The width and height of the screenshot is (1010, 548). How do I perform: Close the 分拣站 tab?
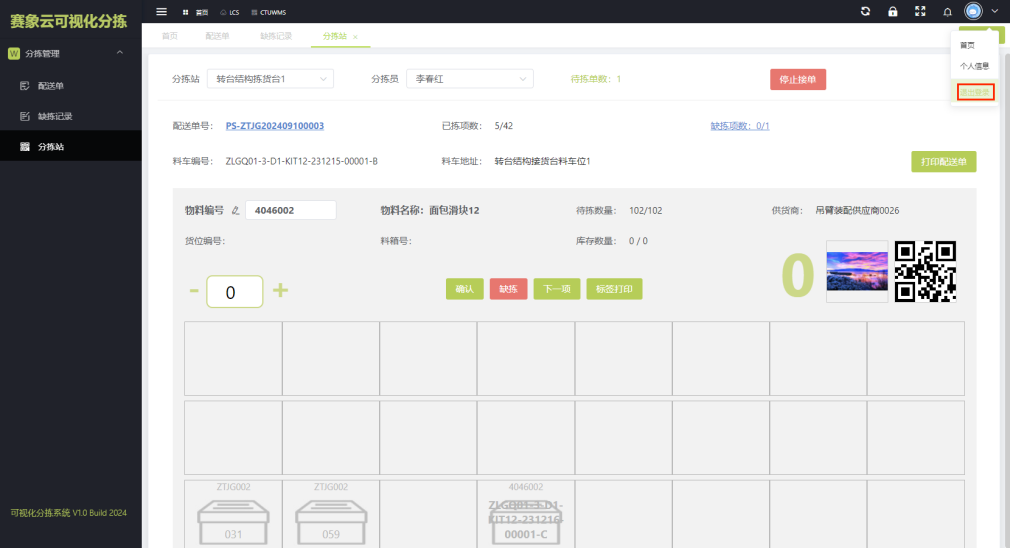[x=355, y=37]
